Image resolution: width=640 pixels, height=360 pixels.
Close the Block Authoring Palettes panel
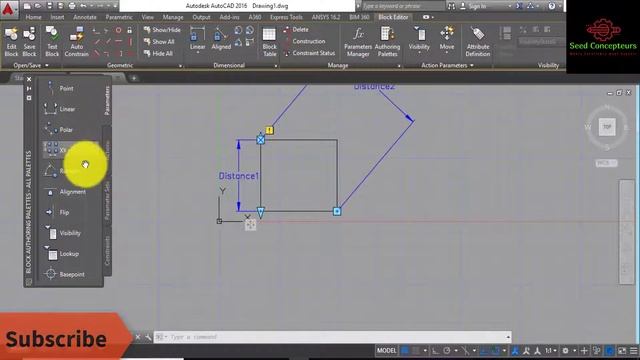click(29, 79)
